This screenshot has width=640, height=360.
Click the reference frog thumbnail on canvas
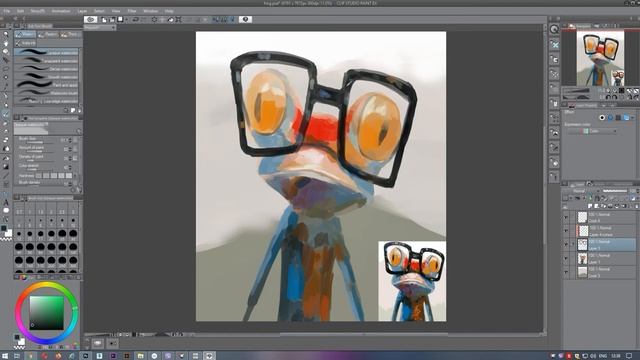tap(412, 281)
